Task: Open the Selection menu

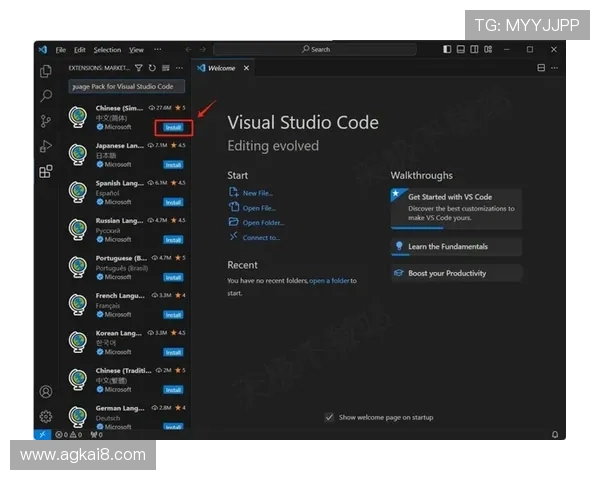Action: pyautogui.click(x=107, y=49)
